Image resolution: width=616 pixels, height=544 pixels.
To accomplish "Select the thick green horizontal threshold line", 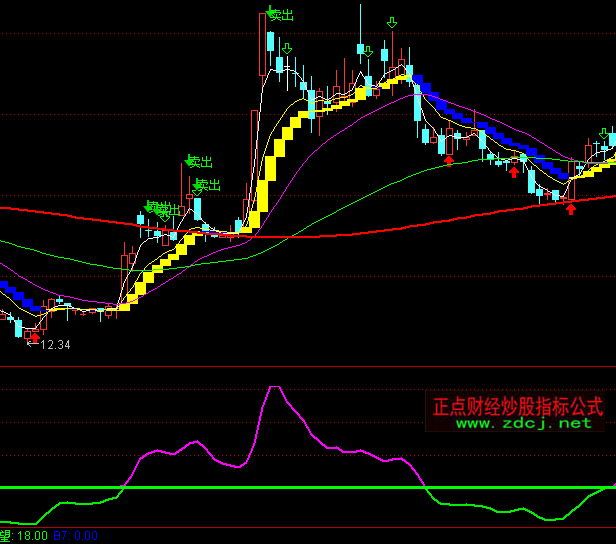I will (x=300, y=488).
